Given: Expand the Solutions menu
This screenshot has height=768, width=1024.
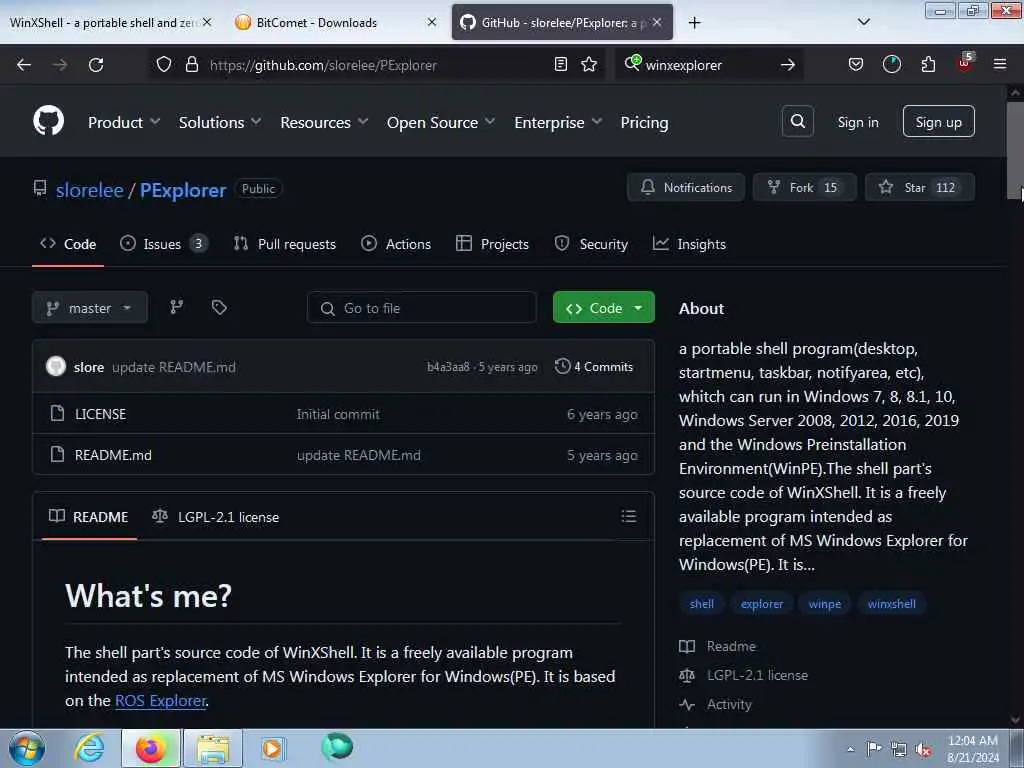Looking at the screenshot, I should pyautogui.click(x=220, y=122).
